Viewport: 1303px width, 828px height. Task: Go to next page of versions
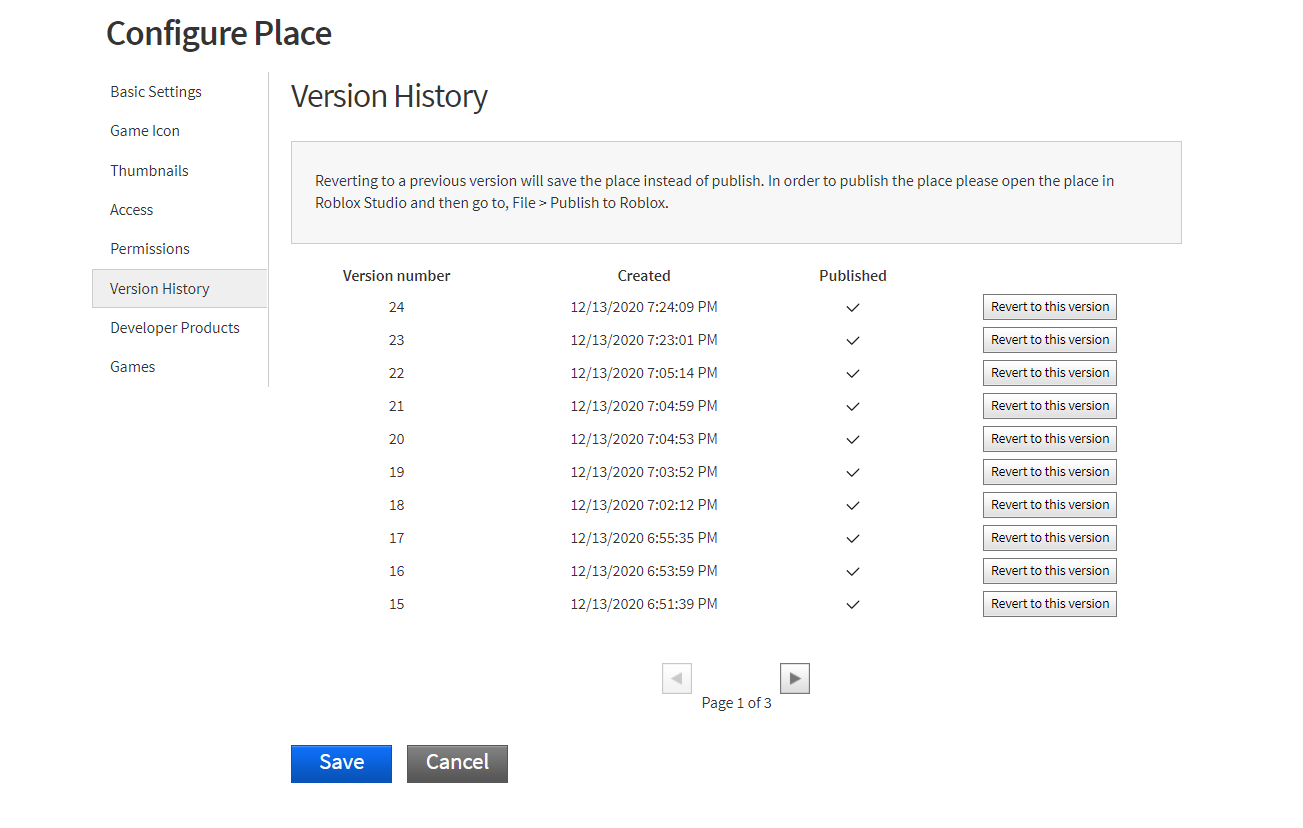pos(795,678)
